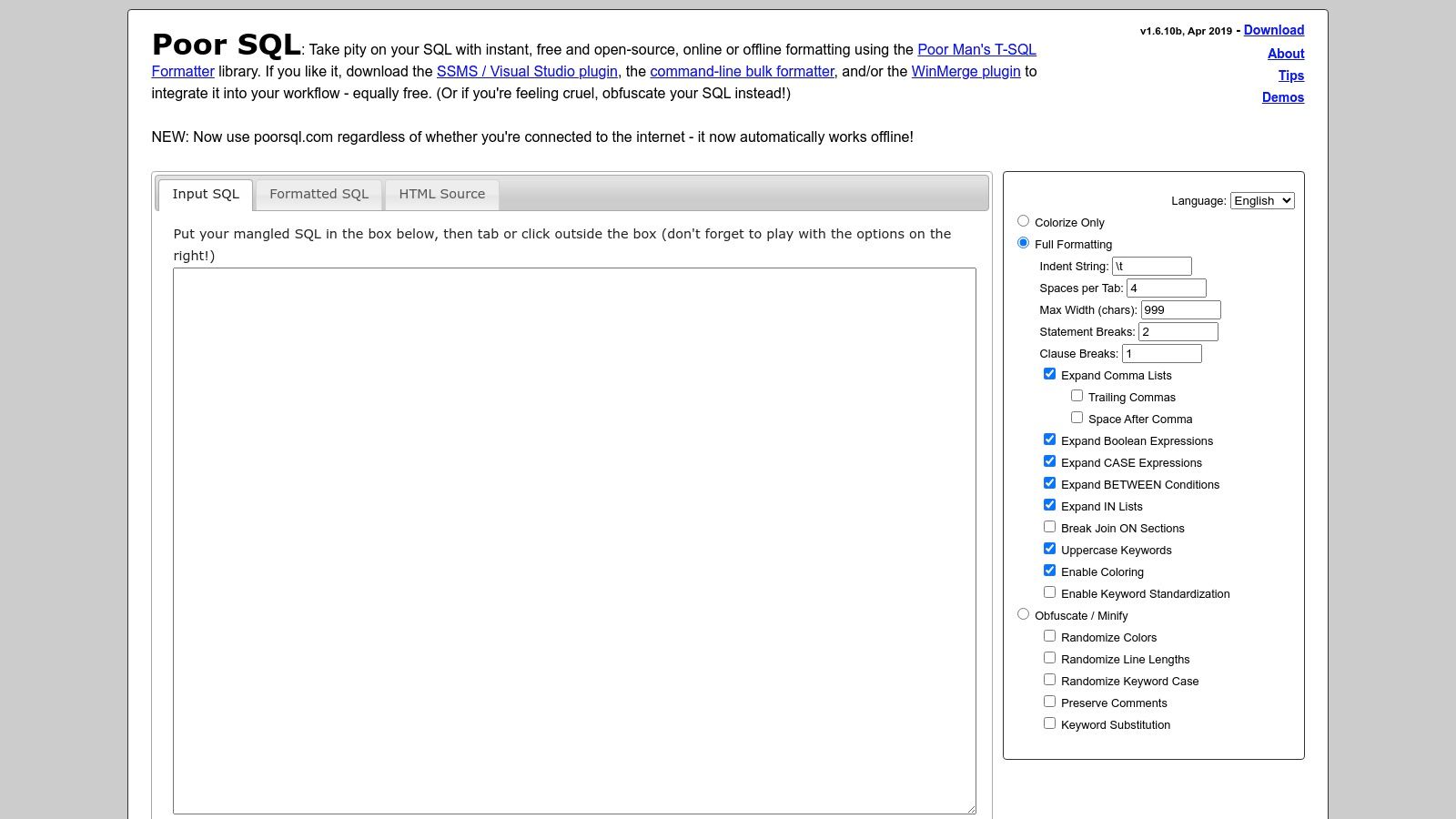The height and width of the screenshot is (819, 1456).
Task: Visit the WinMerge plugin link
Action: [965, 71]
